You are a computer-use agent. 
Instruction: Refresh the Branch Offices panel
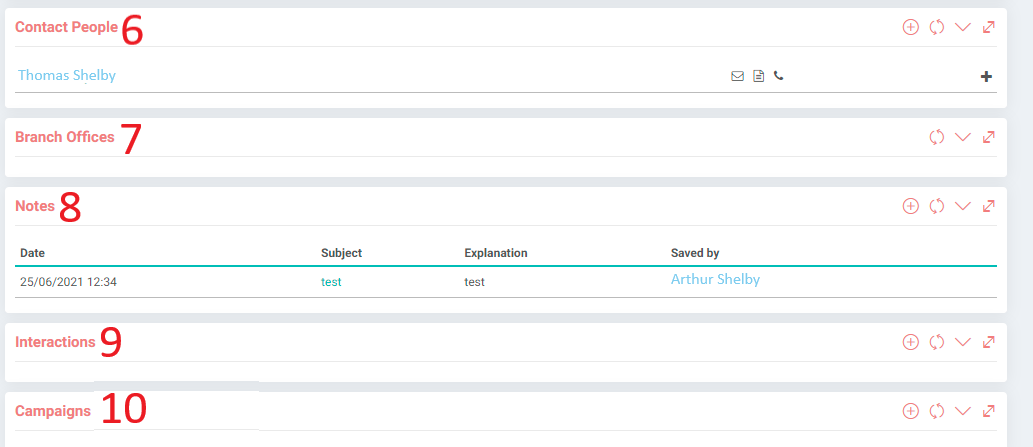[937, 137]
